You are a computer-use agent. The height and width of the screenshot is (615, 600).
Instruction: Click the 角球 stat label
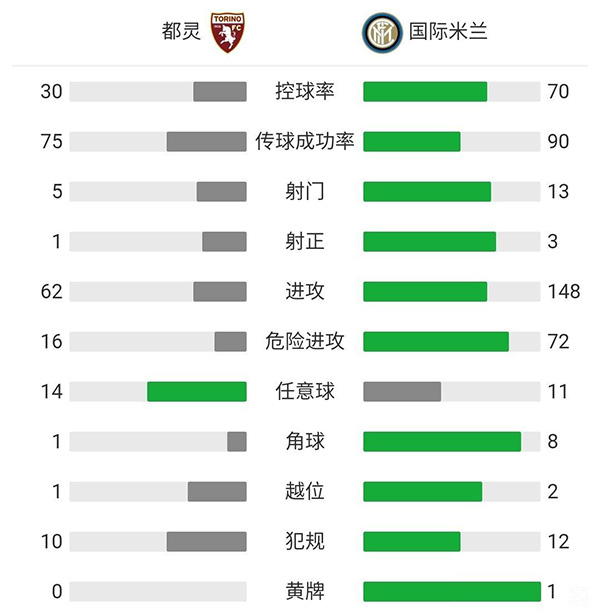point(305,442)
